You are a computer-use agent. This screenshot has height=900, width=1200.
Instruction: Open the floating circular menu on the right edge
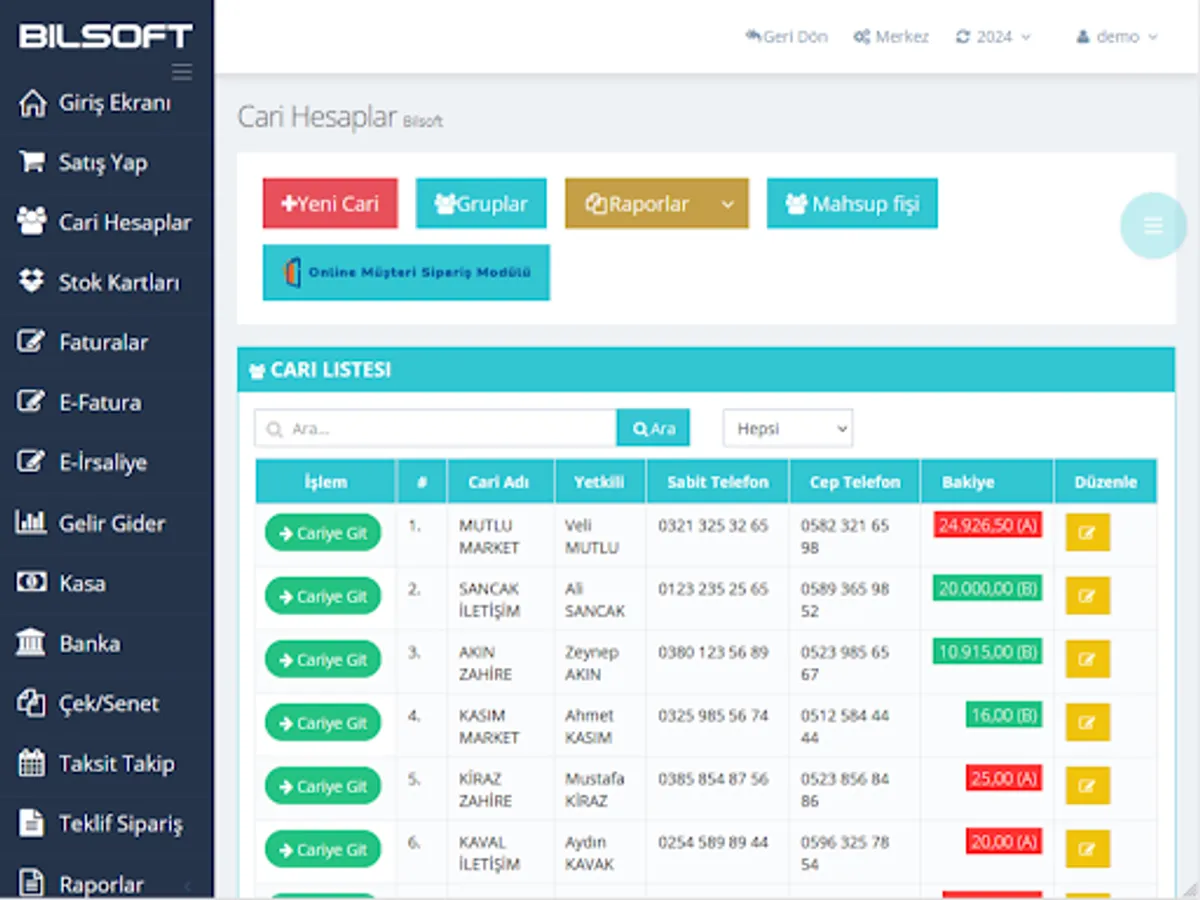tap(1153, 226)
